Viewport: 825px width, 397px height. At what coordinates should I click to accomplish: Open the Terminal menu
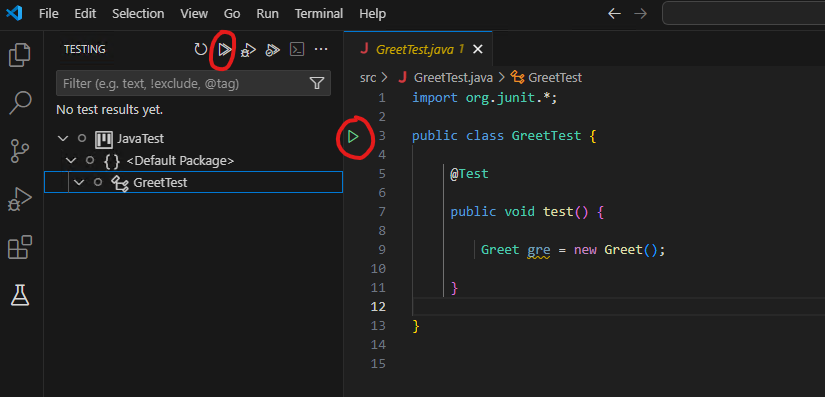tap(319, 14)
